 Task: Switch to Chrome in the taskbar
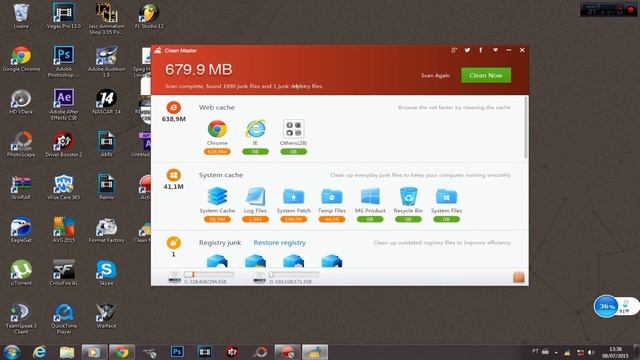tap(122, 352)
